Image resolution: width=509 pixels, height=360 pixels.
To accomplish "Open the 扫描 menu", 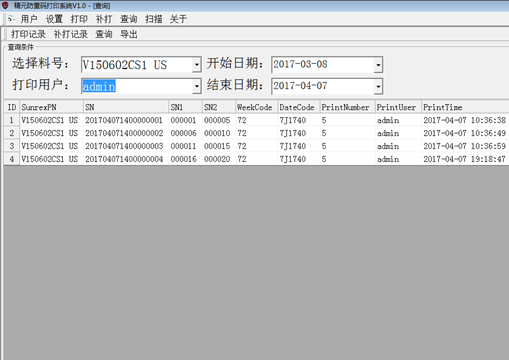I will 154,19.
